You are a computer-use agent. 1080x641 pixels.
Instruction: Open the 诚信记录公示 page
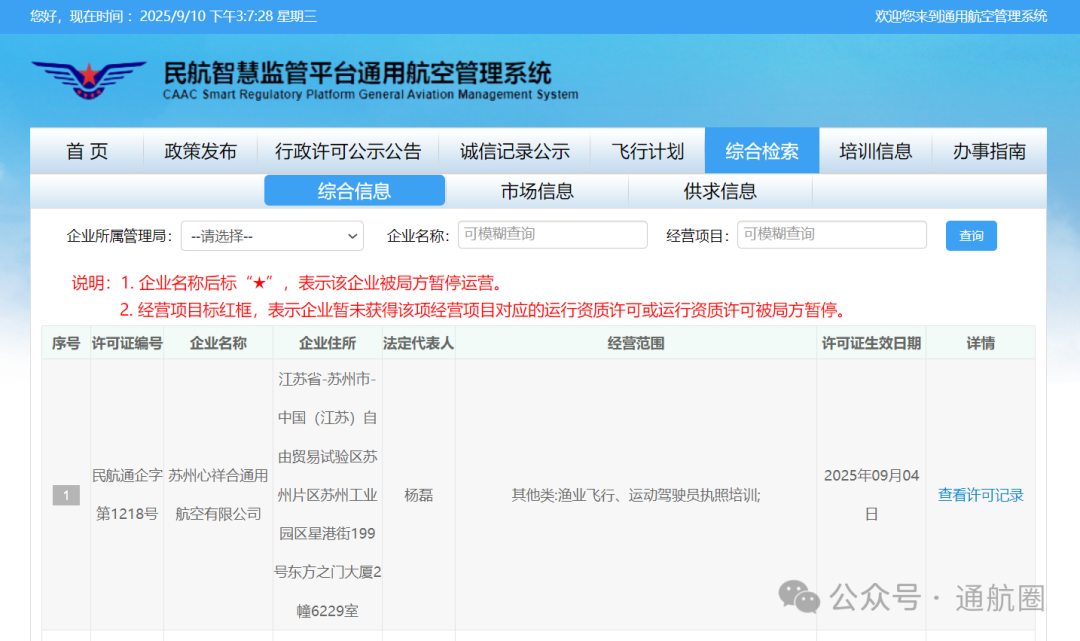coord(516,150)
